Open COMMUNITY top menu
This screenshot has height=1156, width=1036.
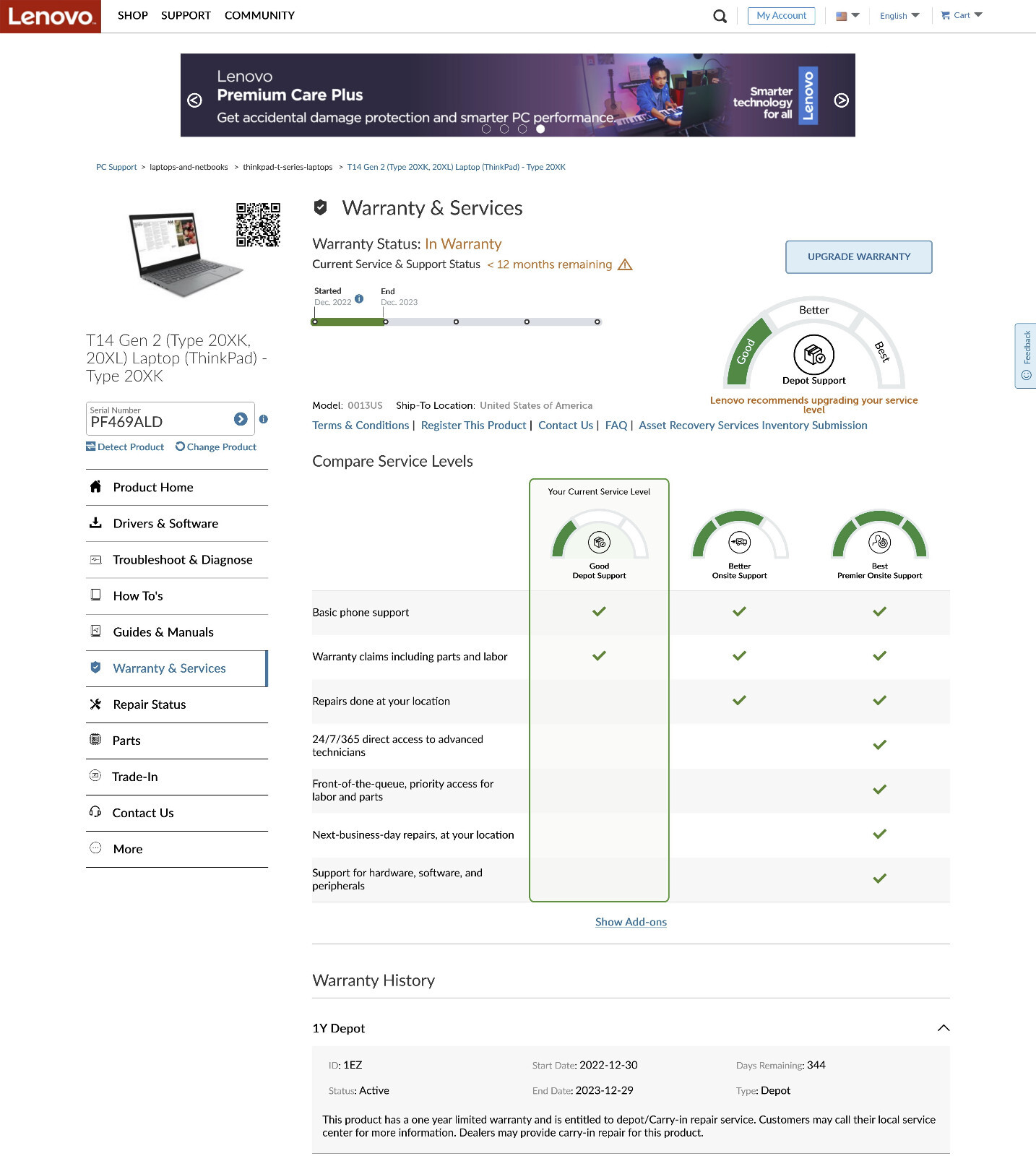[x=259, y=15]
